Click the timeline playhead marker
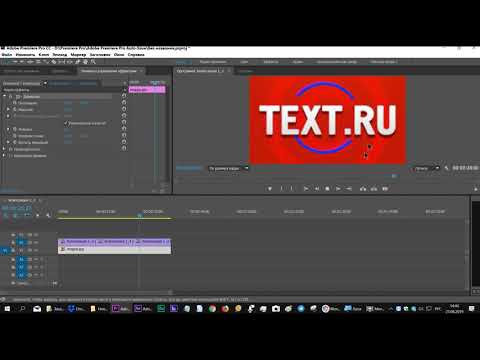Image resolution: width=480 pixels, height=360 pixels. pyautogui.click(x=140, y=215)
